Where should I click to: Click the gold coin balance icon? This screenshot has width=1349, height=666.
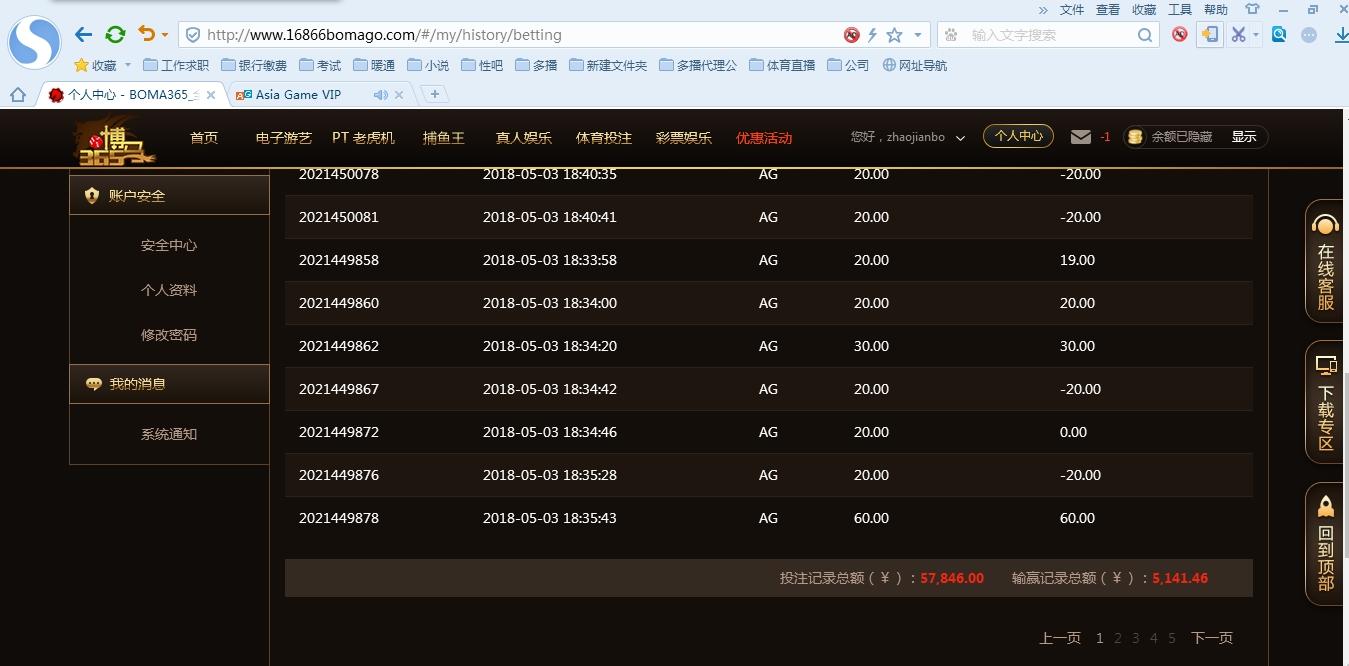pyautogui.click(x=1135, y=137)
